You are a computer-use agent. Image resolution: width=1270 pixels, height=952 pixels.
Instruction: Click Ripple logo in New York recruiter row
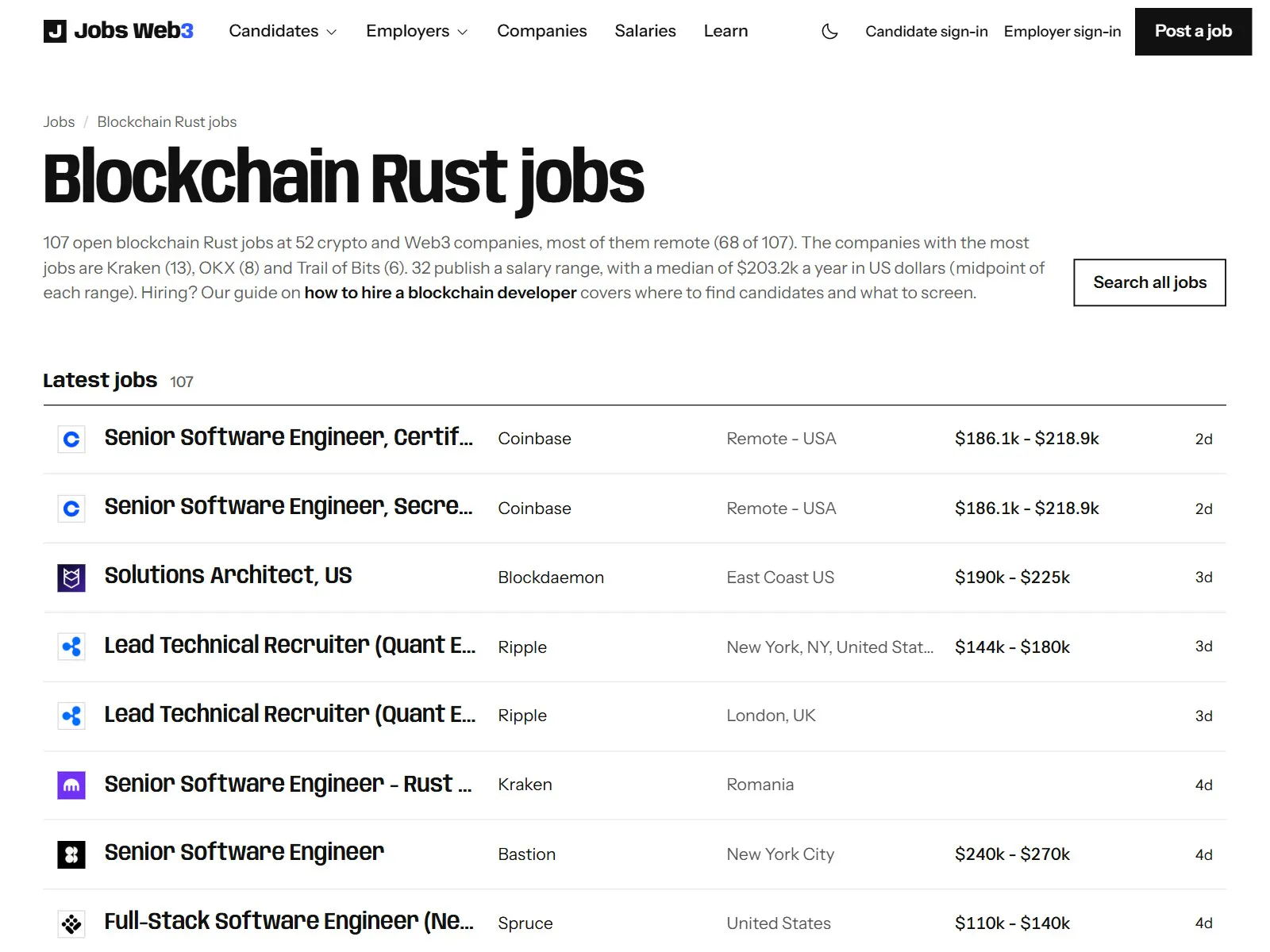click(71, 647)
